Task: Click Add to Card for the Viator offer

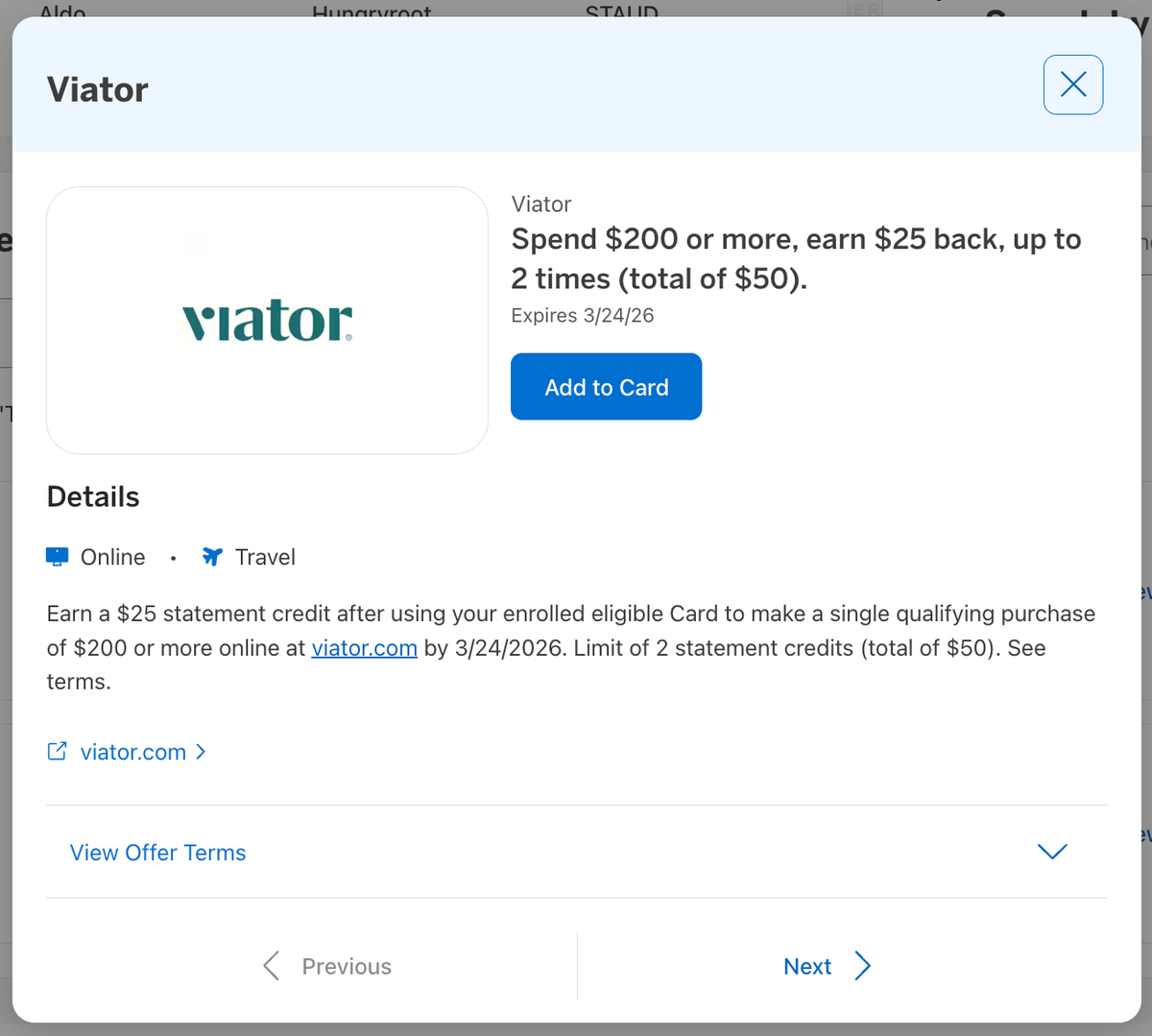Action: coord(606,386)
